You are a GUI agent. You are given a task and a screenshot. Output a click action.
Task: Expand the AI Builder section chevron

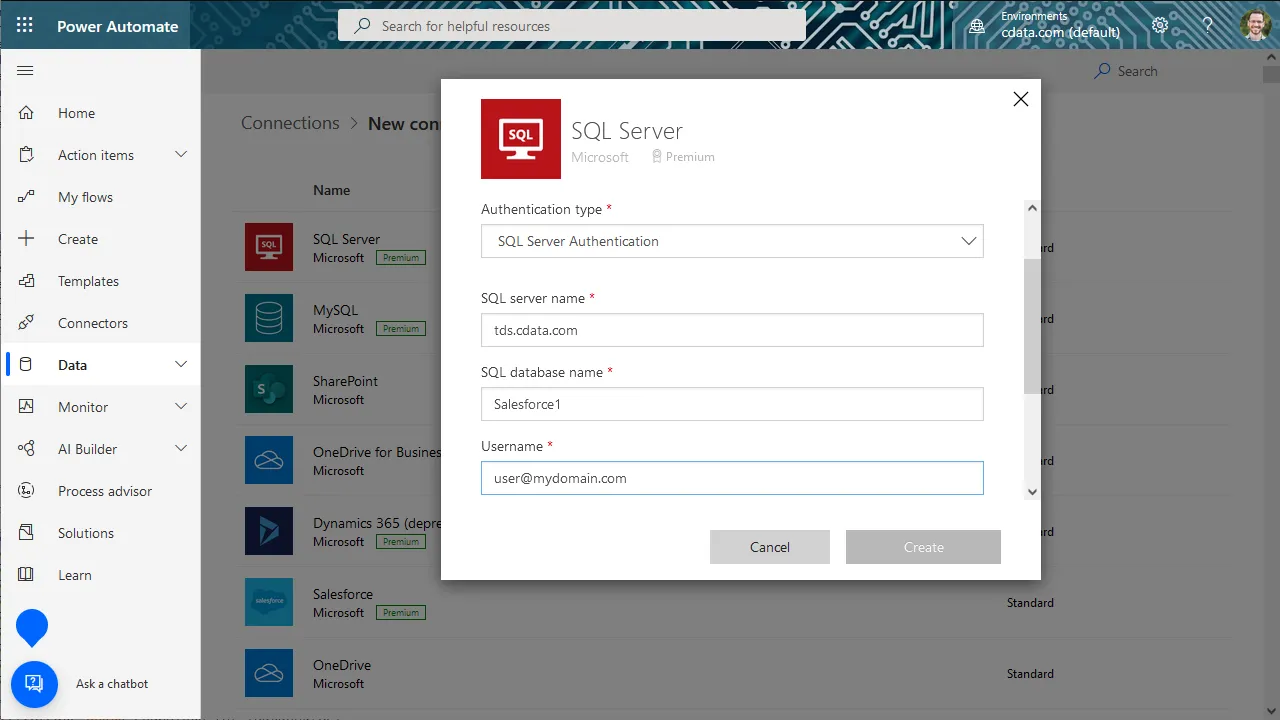(x=181, y=449)
